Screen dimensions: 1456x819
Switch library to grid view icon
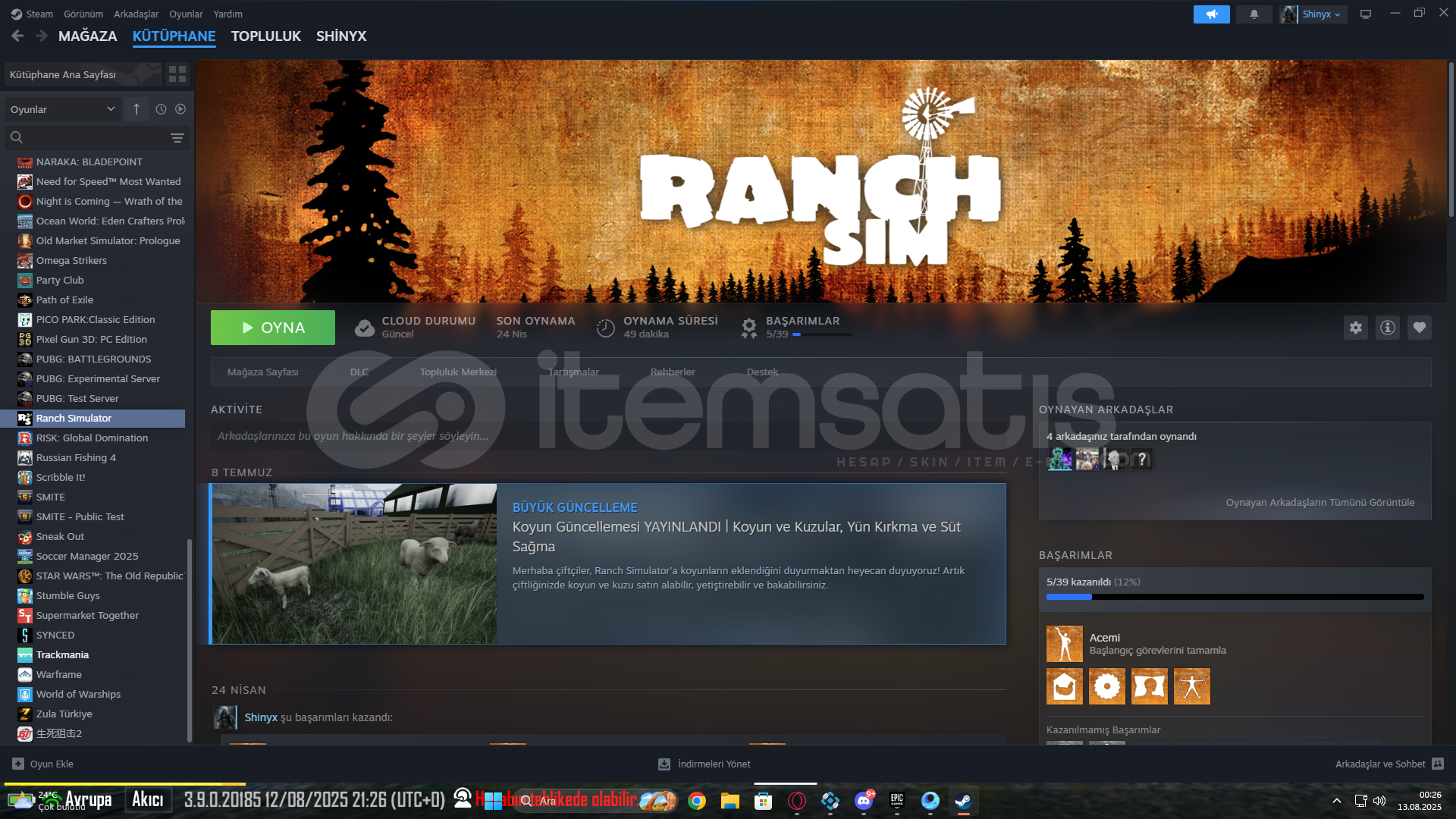click(177, 74)
